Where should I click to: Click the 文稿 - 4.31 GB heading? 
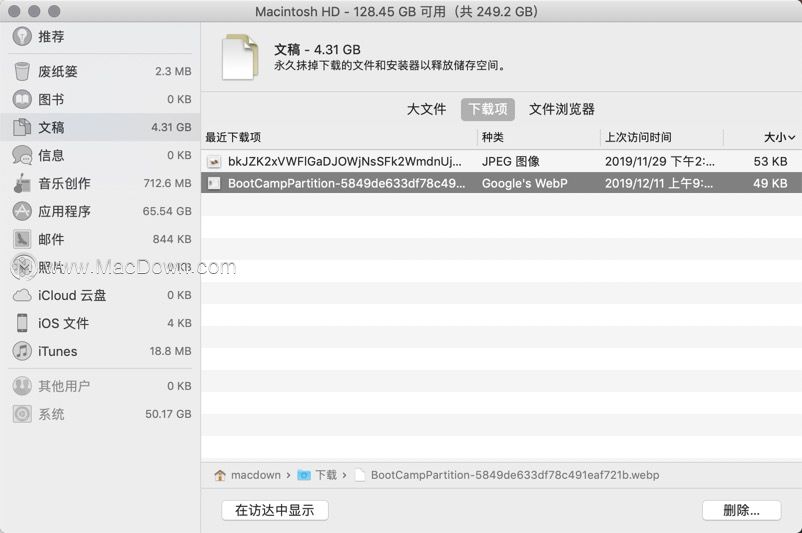(x=317, y=49)
